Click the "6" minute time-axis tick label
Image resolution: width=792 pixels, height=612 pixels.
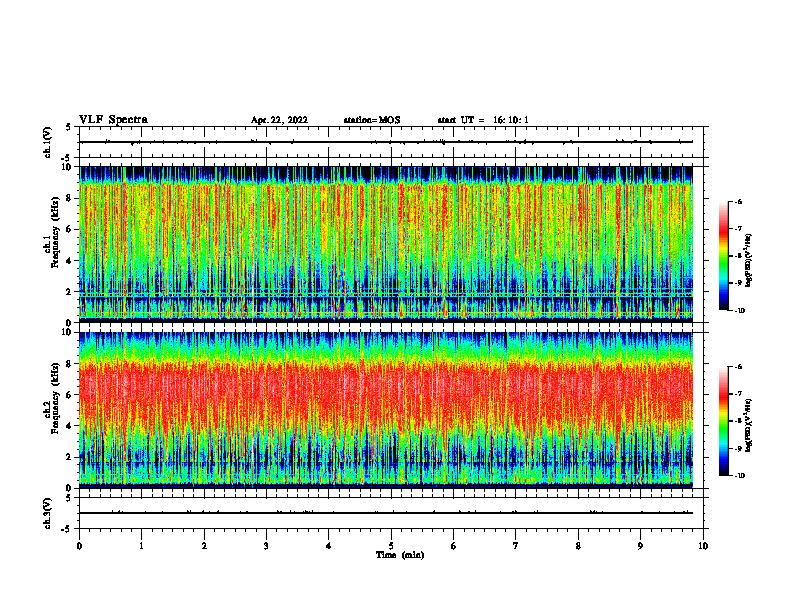click(454, 546)
